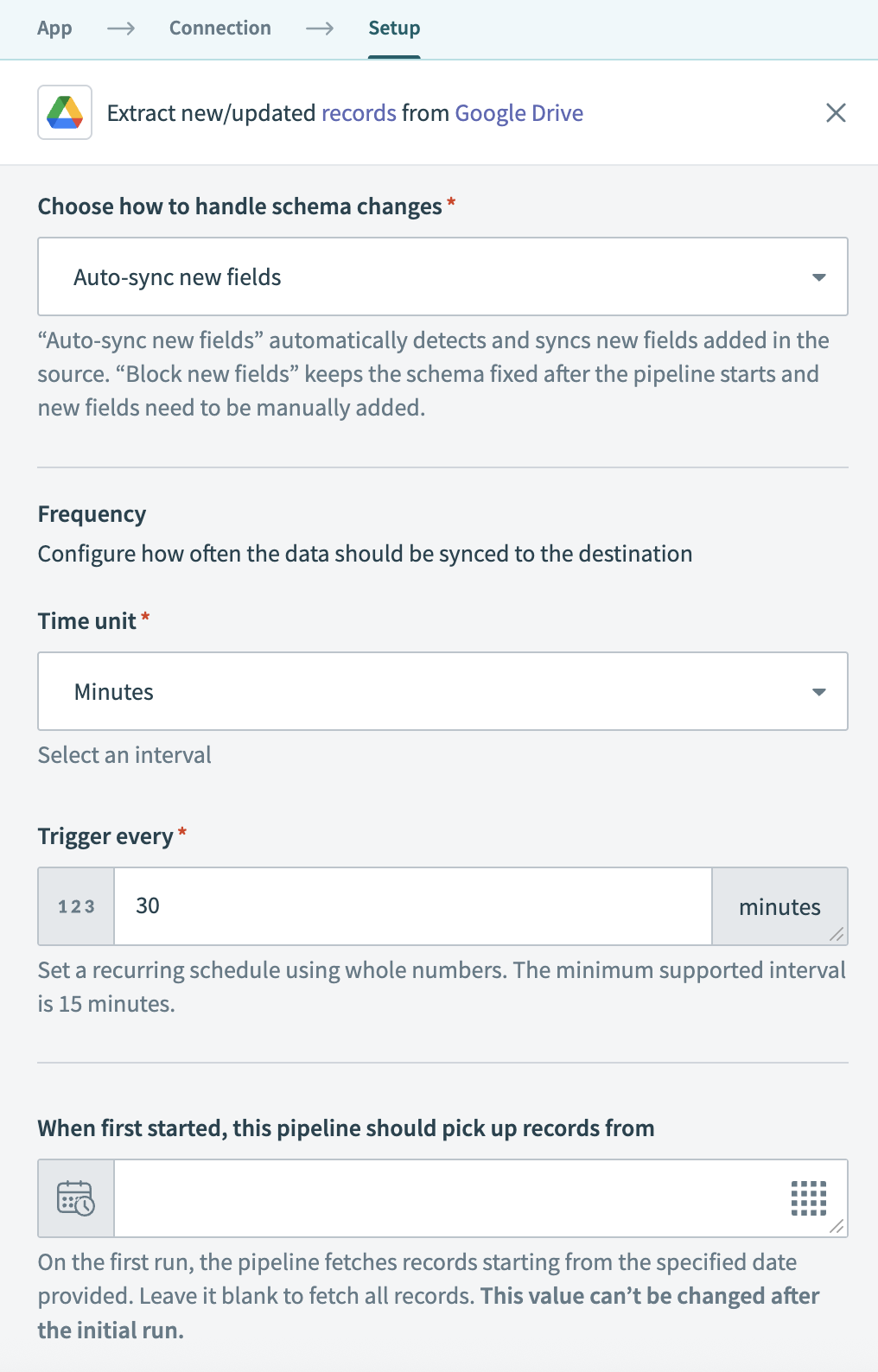Click the chevron on the Auto-sync new fields selector

coord(818,276)
